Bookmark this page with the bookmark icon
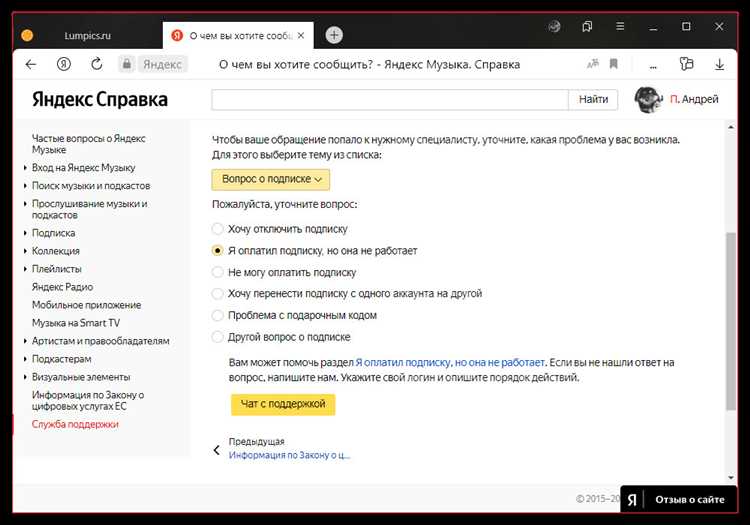The height and width of the screenshot is (525, 750). pos(614,64)
